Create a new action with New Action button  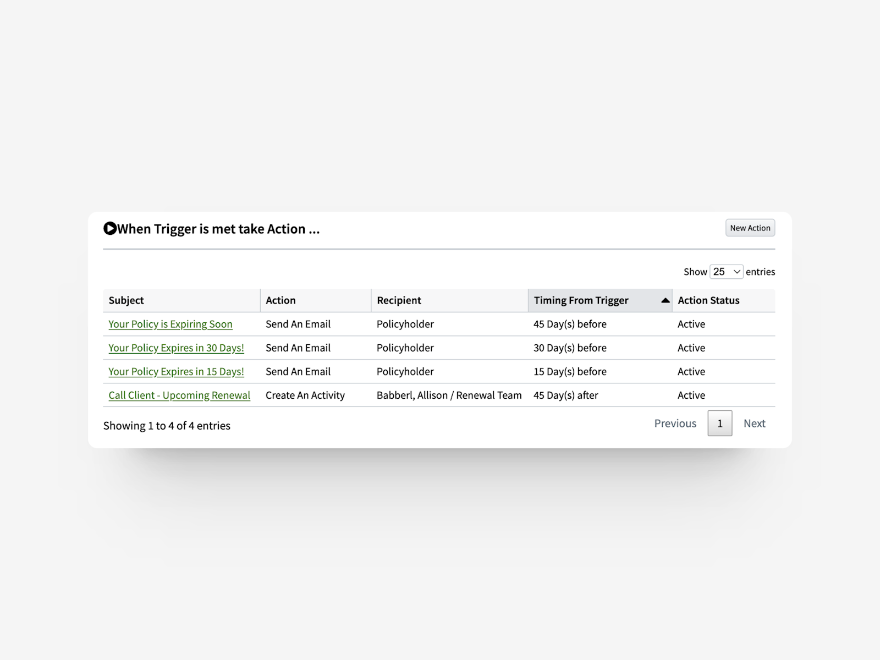(749, 227)
